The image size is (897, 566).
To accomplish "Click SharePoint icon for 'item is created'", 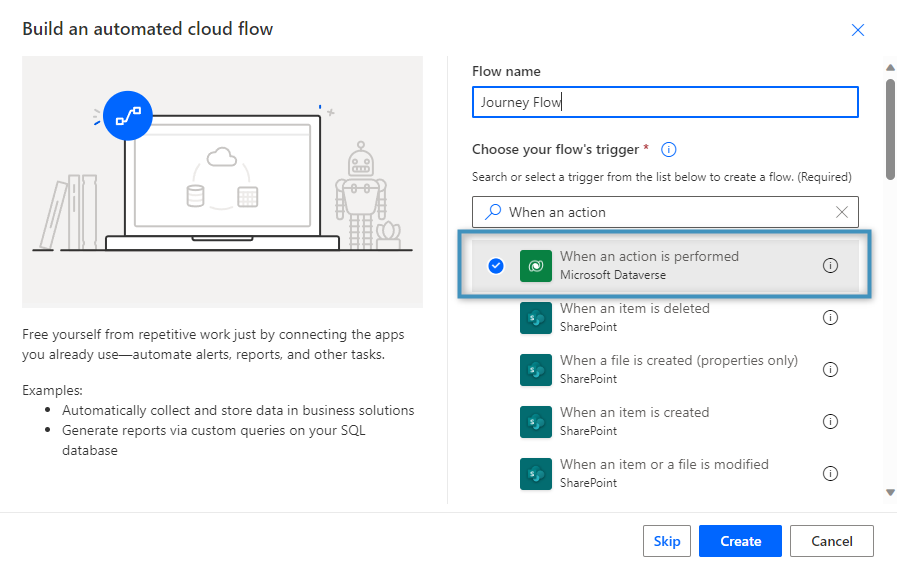I will tap(535, 422).
